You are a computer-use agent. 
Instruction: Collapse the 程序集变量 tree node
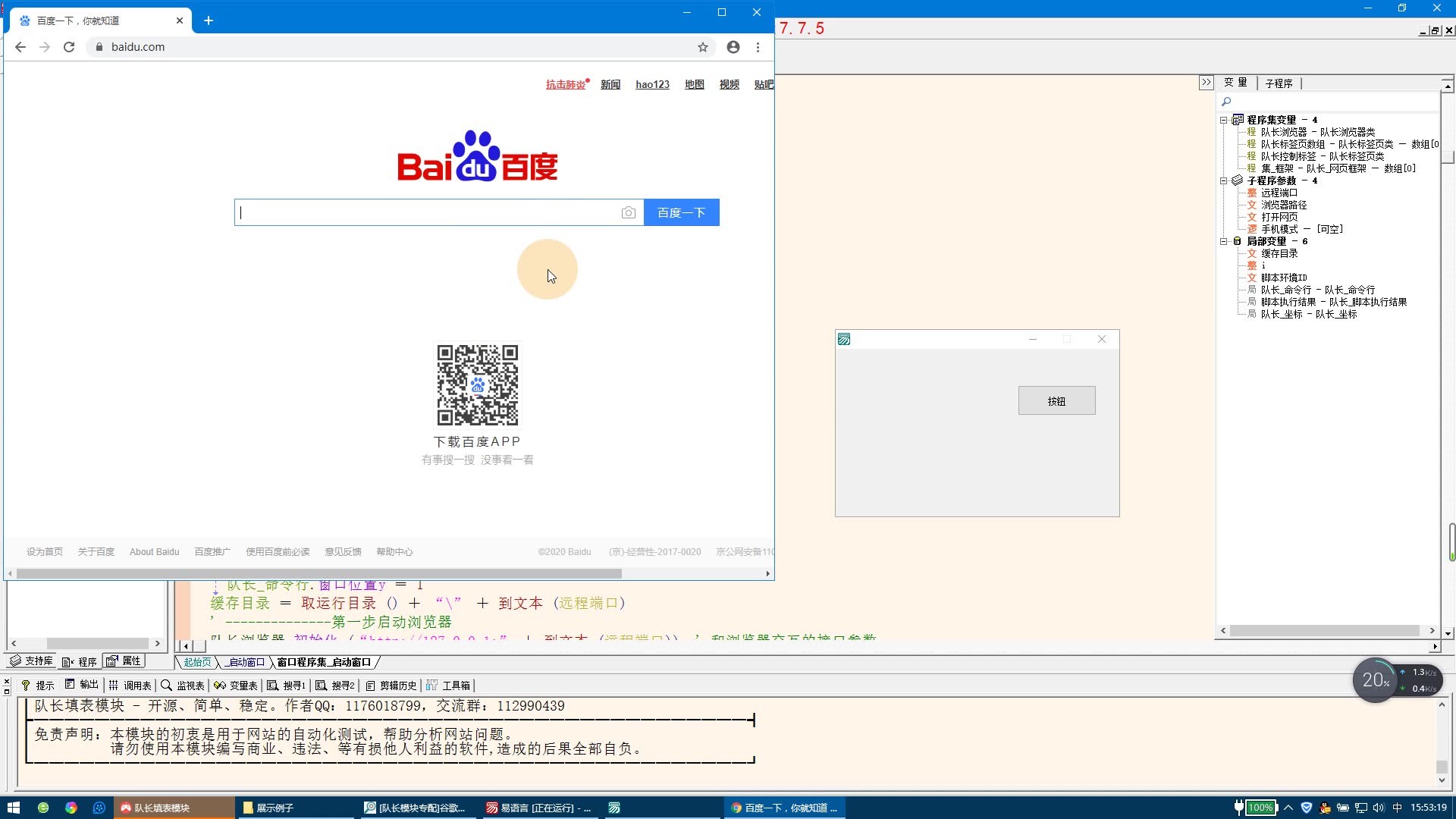pyautogui.click(x=1223, y=120)
